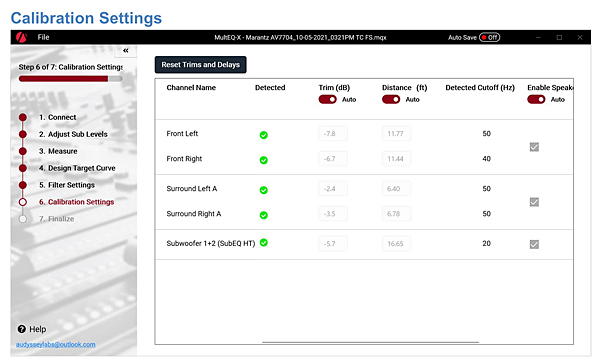This screenshot has height=363, width=600.
Task: Click the Front Left trim value field
Action: [333, 133]
